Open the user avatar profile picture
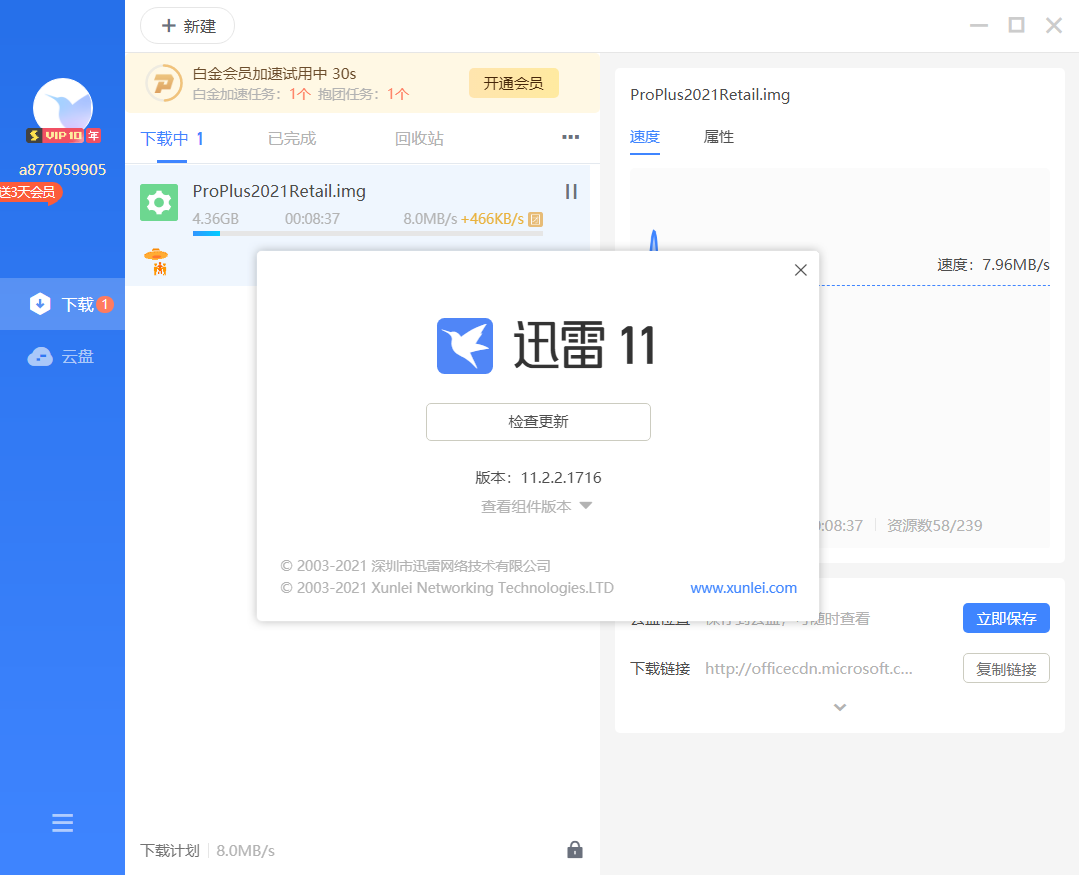 click(x=63, y=107)
